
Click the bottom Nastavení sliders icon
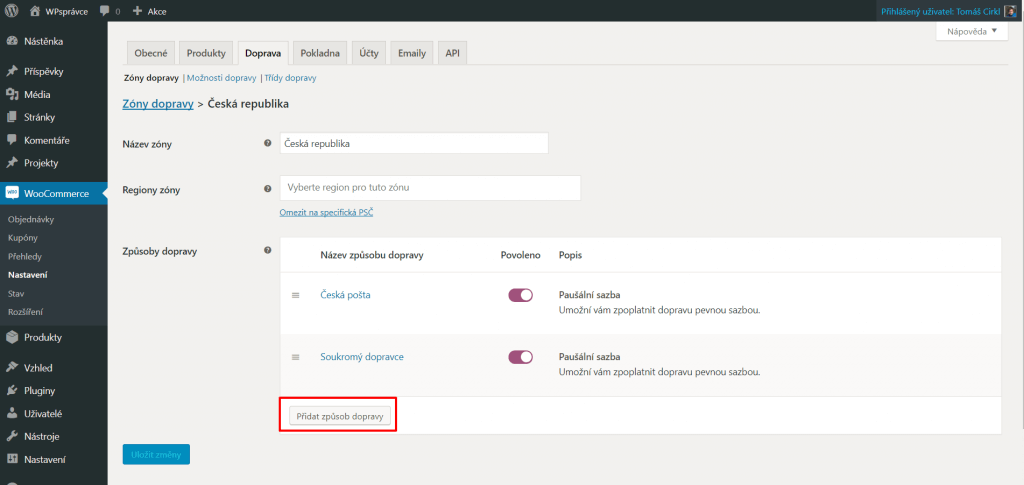12,459
